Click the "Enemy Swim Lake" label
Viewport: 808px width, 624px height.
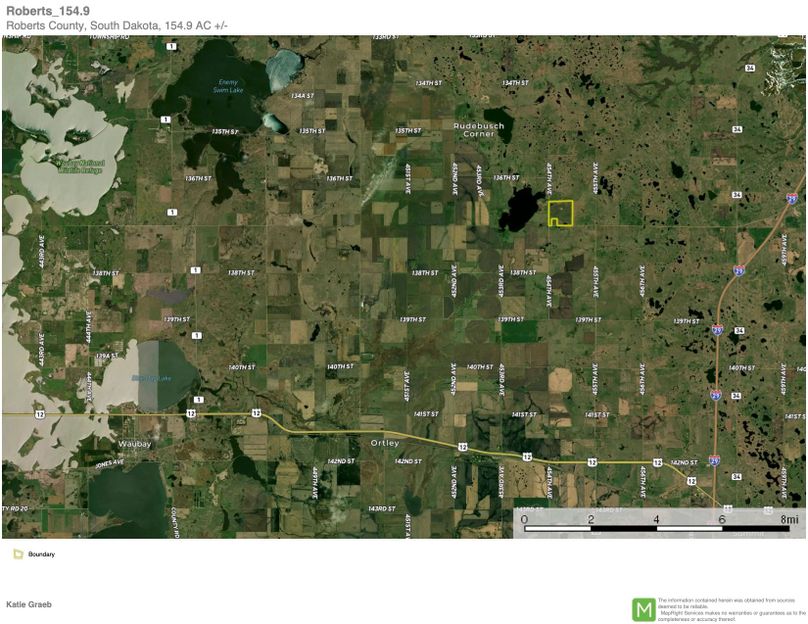[228, 86]
